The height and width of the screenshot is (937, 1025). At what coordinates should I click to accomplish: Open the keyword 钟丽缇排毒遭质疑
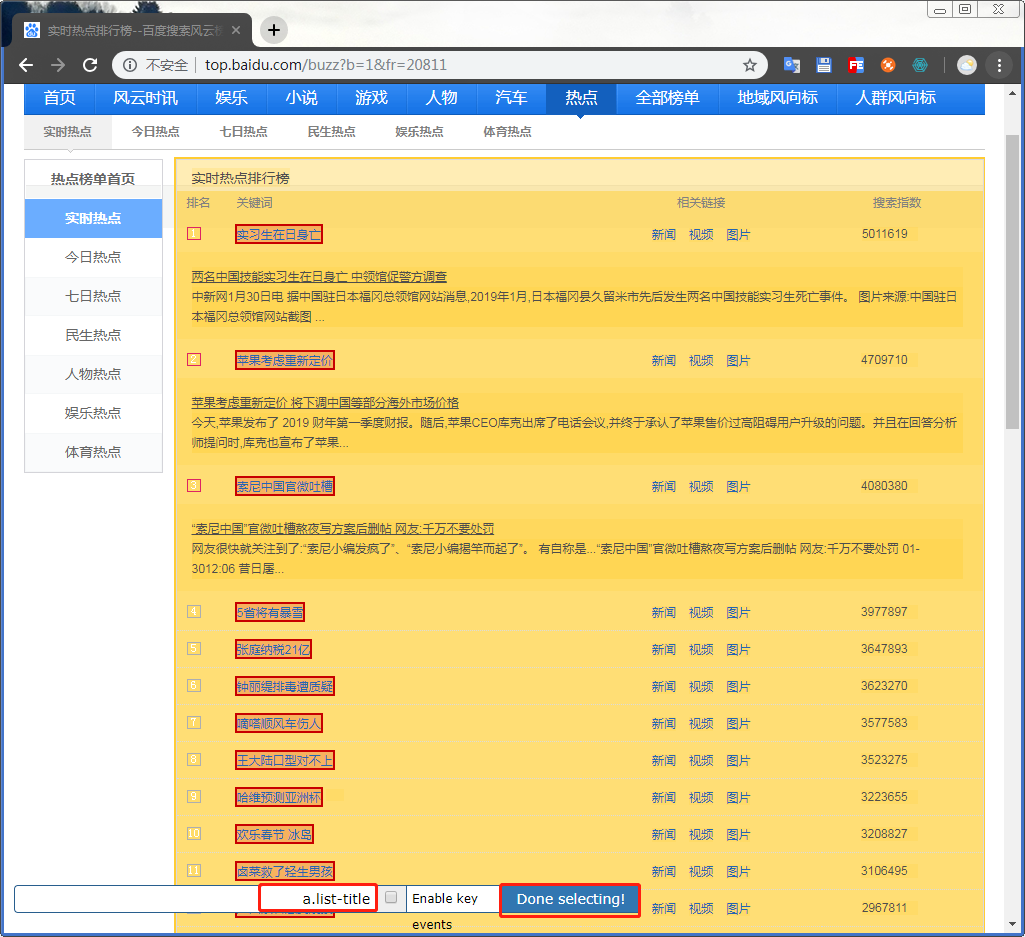click(285, 687)
